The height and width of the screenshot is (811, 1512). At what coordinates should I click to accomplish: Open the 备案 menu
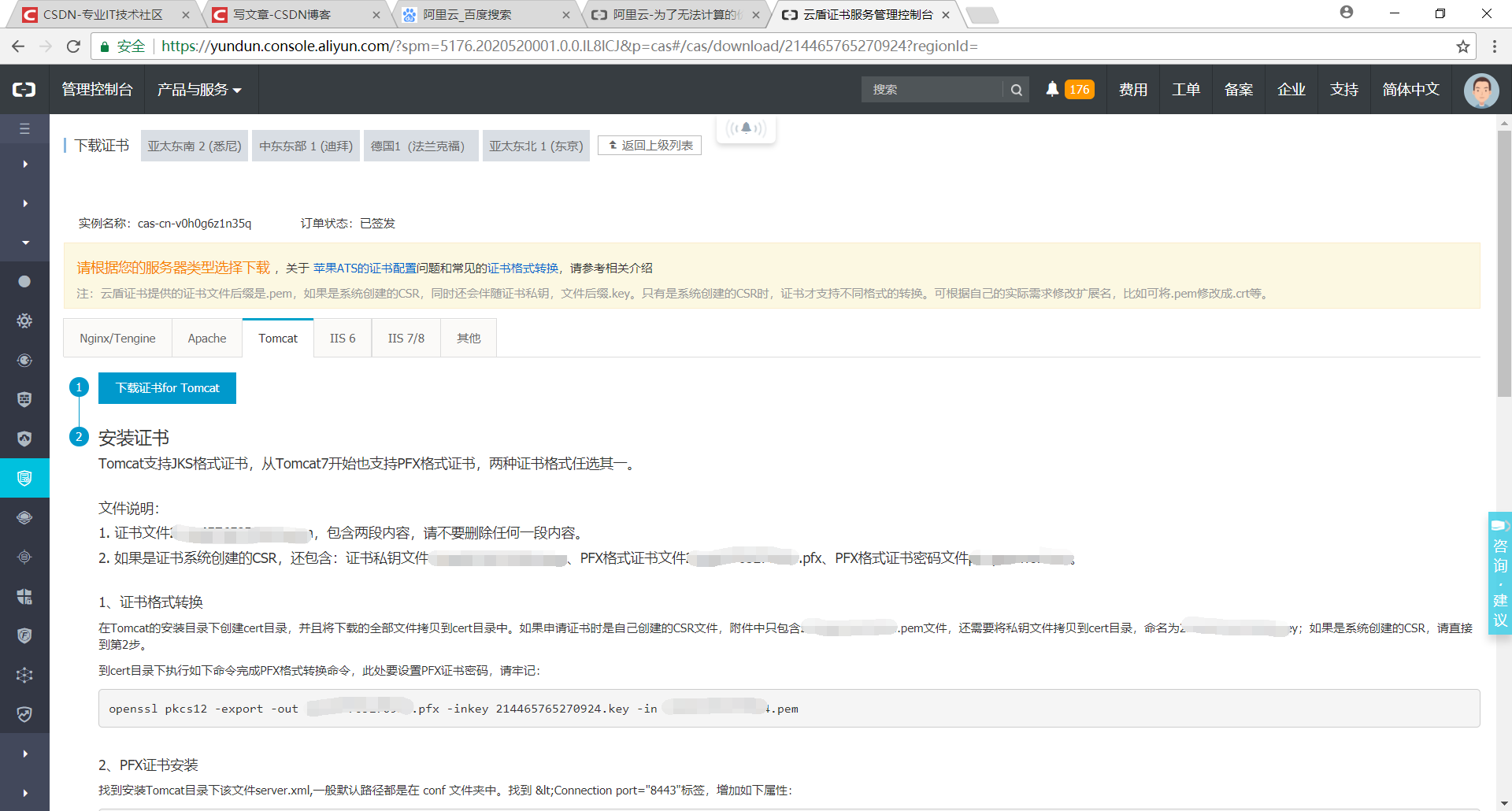(x=1239, y=90)
